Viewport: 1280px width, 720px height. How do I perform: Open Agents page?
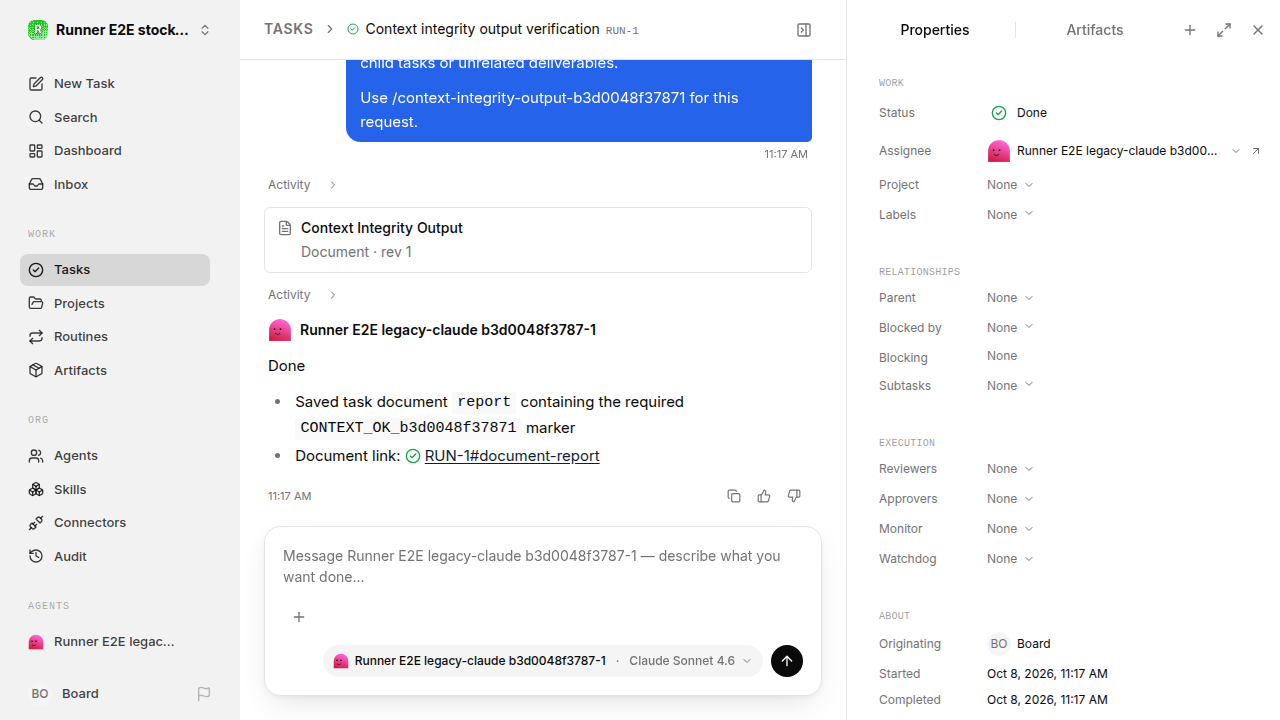point(115,455)
